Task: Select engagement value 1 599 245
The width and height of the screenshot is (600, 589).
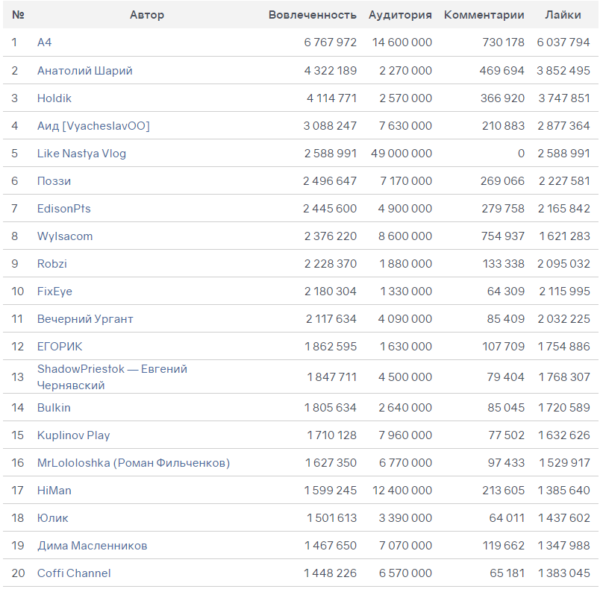Action: 330,490
